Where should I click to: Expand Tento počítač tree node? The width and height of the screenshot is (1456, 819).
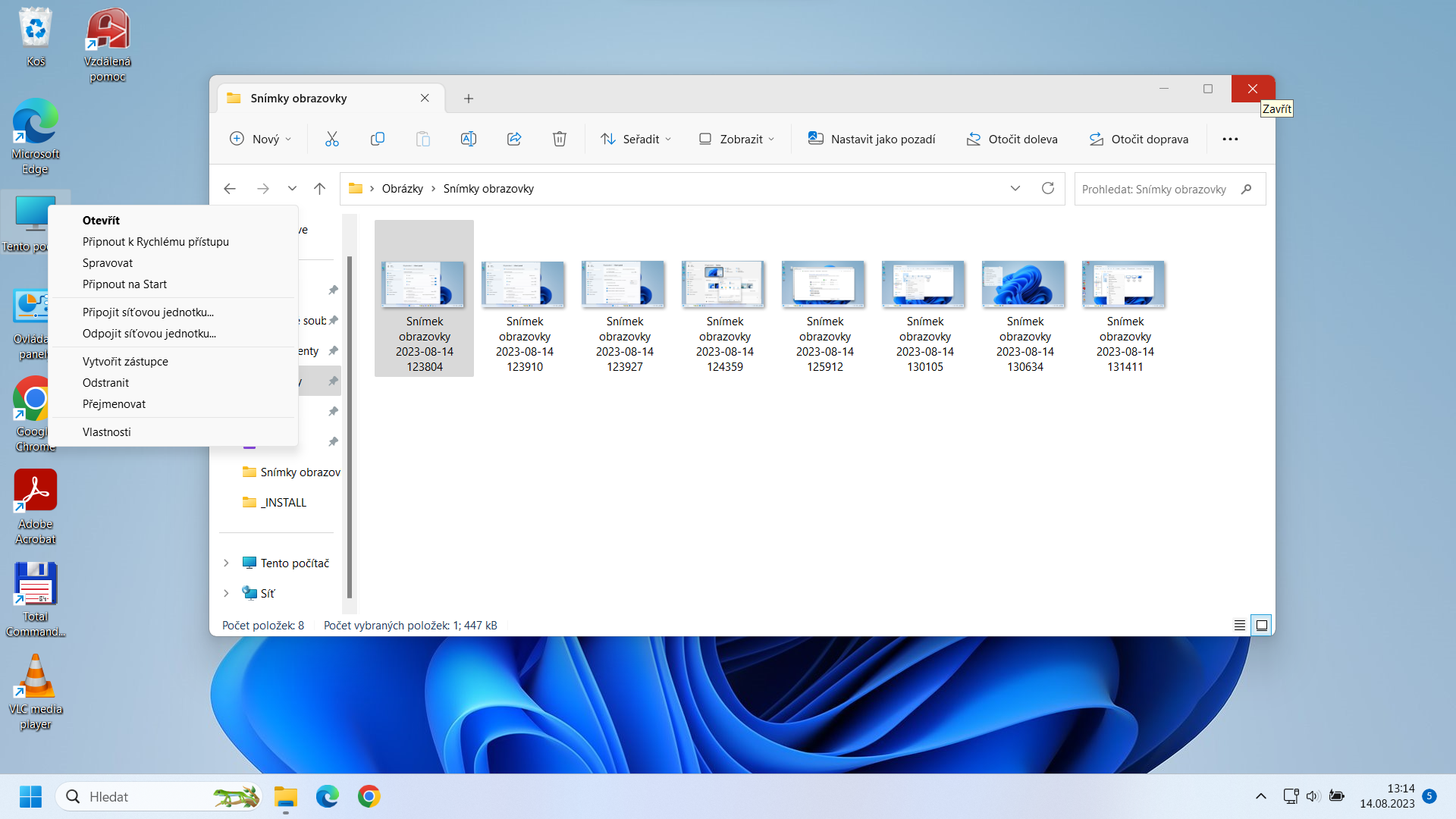226,563
